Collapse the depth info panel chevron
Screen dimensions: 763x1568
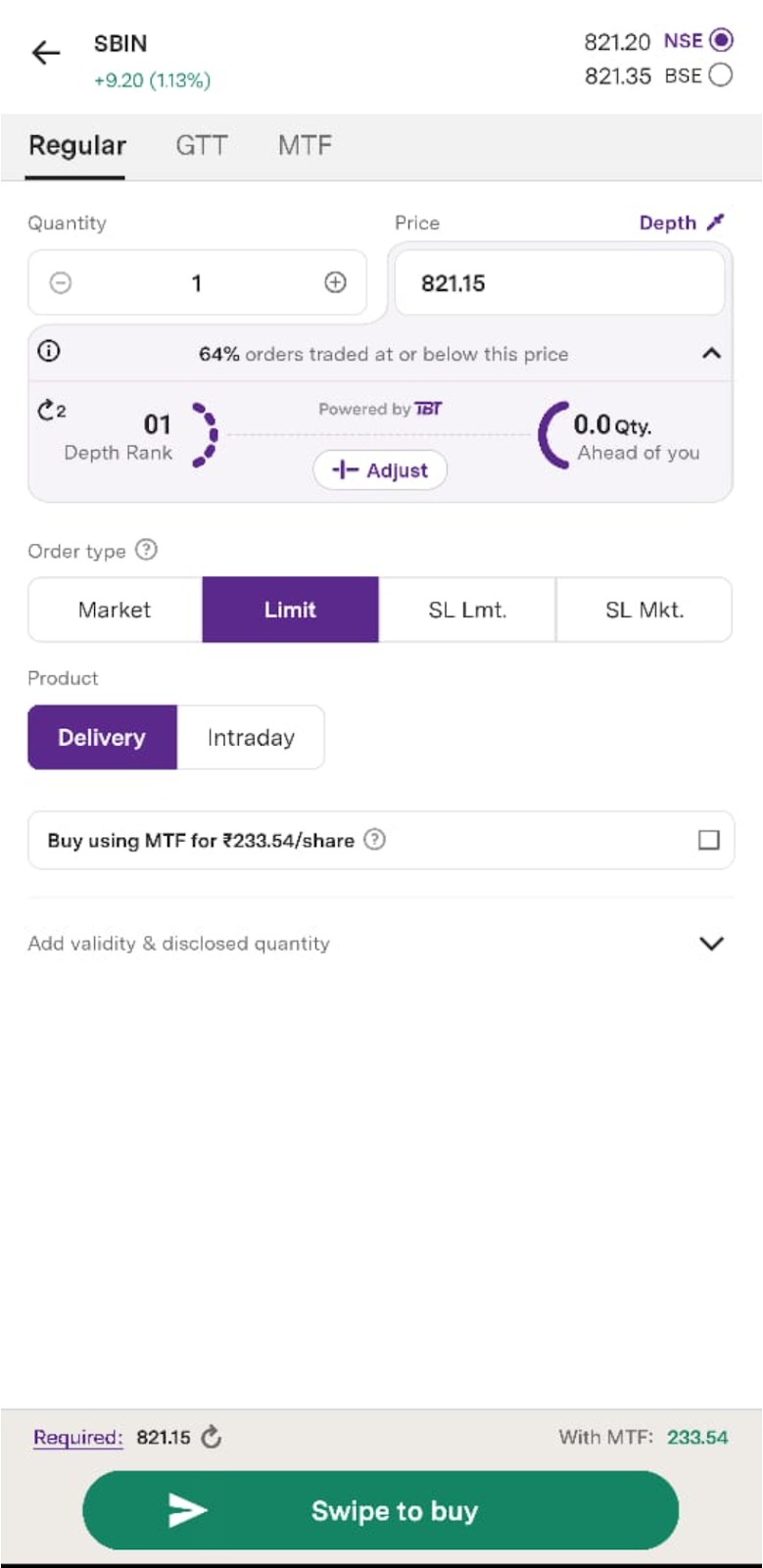coord(712,353)
